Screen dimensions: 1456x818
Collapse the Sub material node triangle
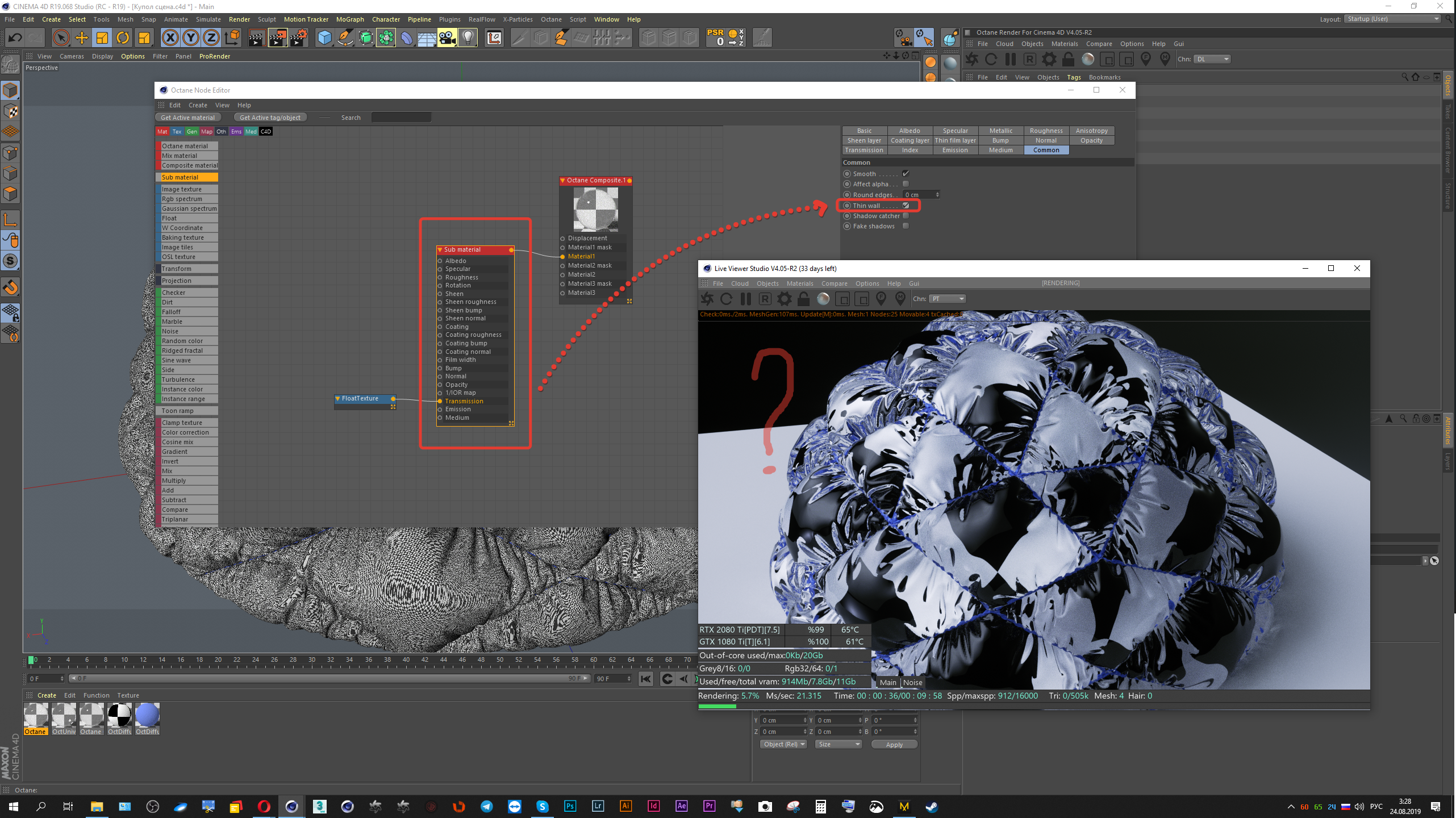(x=440, y=250)
